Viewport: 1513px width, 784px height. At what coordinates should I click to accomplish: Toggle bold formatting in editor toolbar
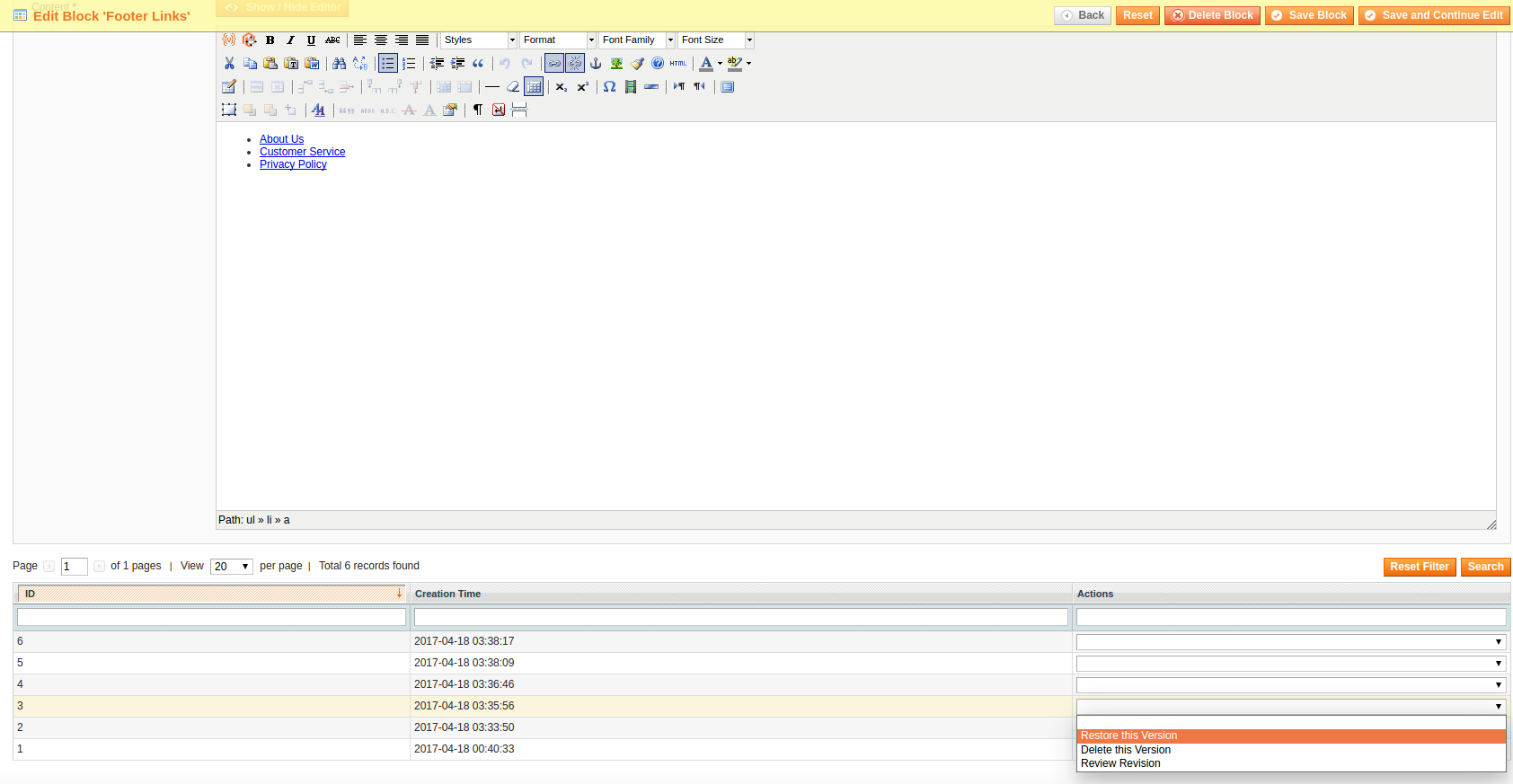[270, 40]
